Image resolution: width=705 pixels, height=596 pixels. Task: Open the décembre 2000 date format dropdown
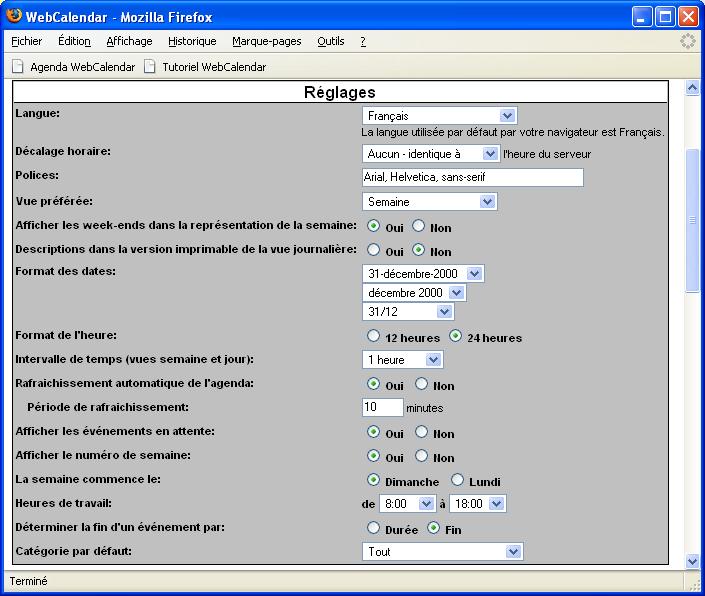point(414,293)
